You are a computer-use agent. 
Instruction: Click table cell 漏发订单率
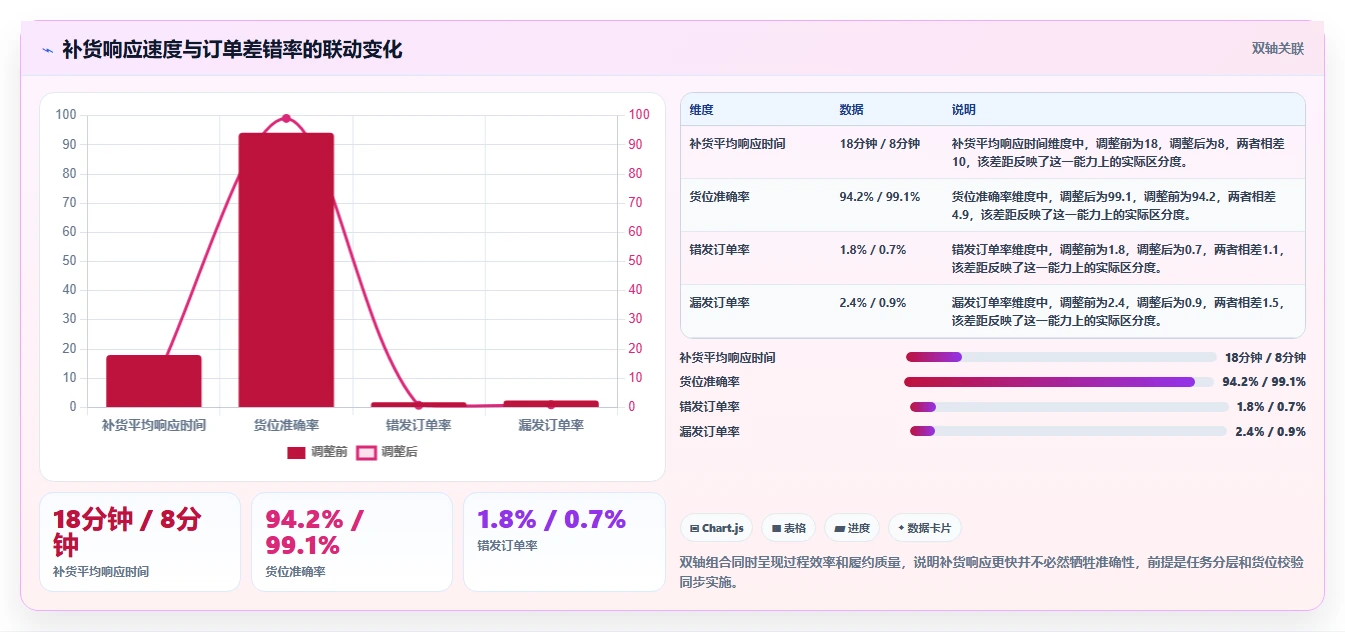(719, 303)
